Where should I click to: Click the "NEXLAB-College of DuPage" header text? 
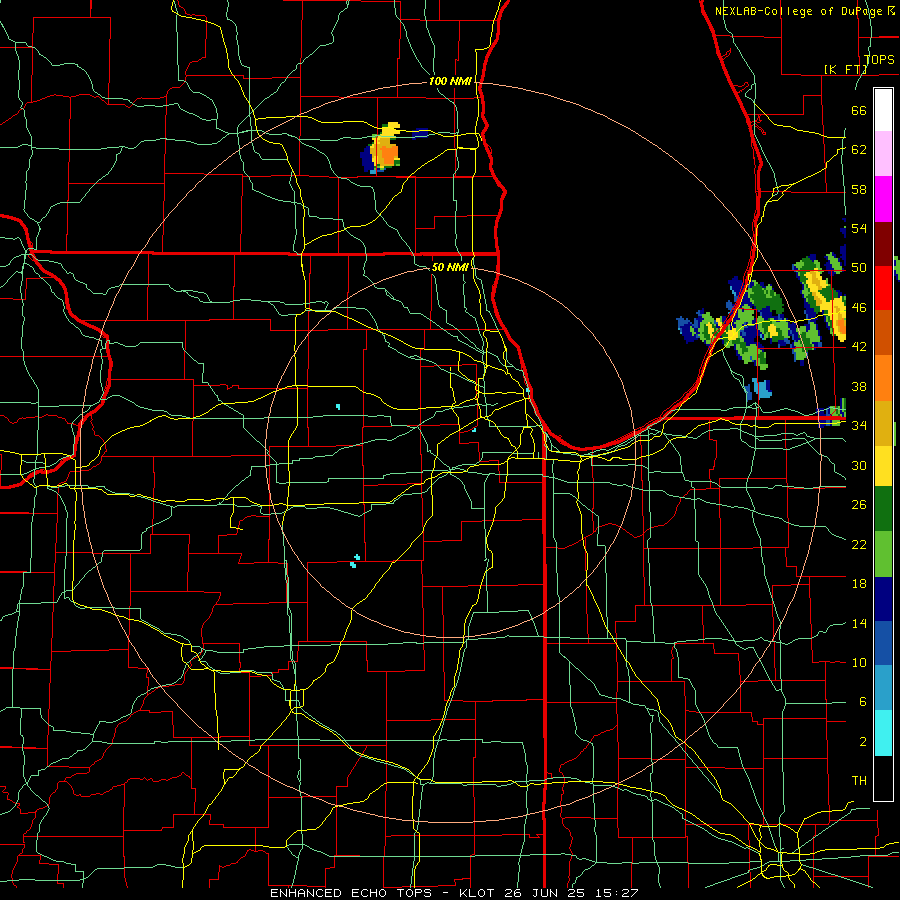(x=798, y=11)
